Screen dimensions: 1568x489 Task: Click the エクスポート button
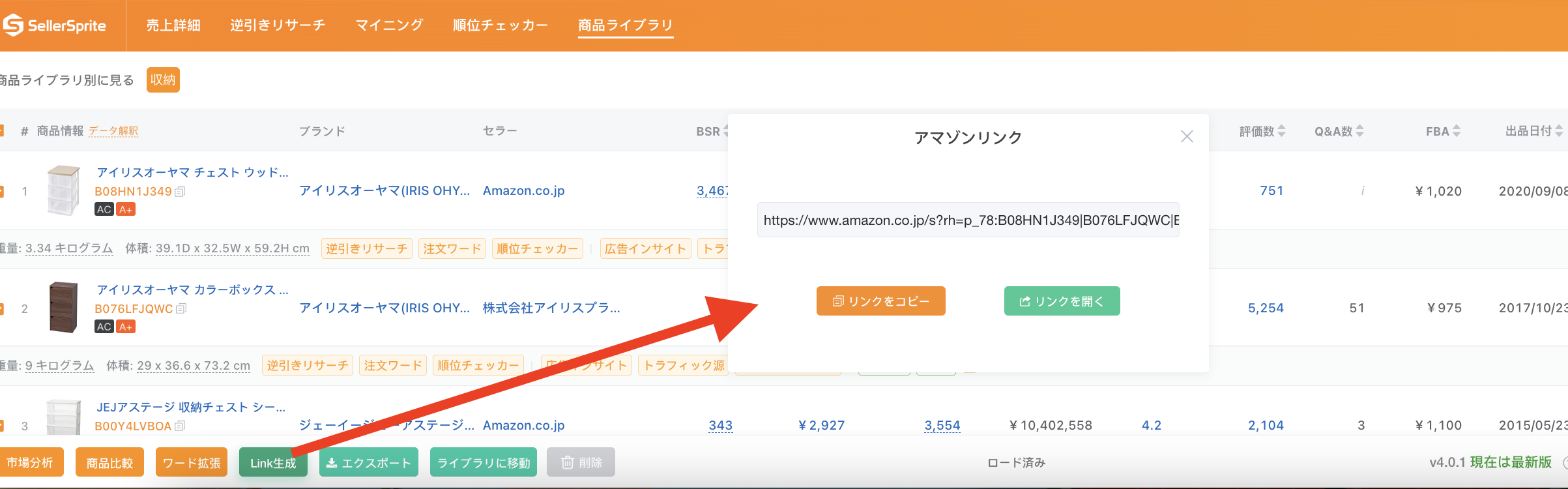[369, 462]
